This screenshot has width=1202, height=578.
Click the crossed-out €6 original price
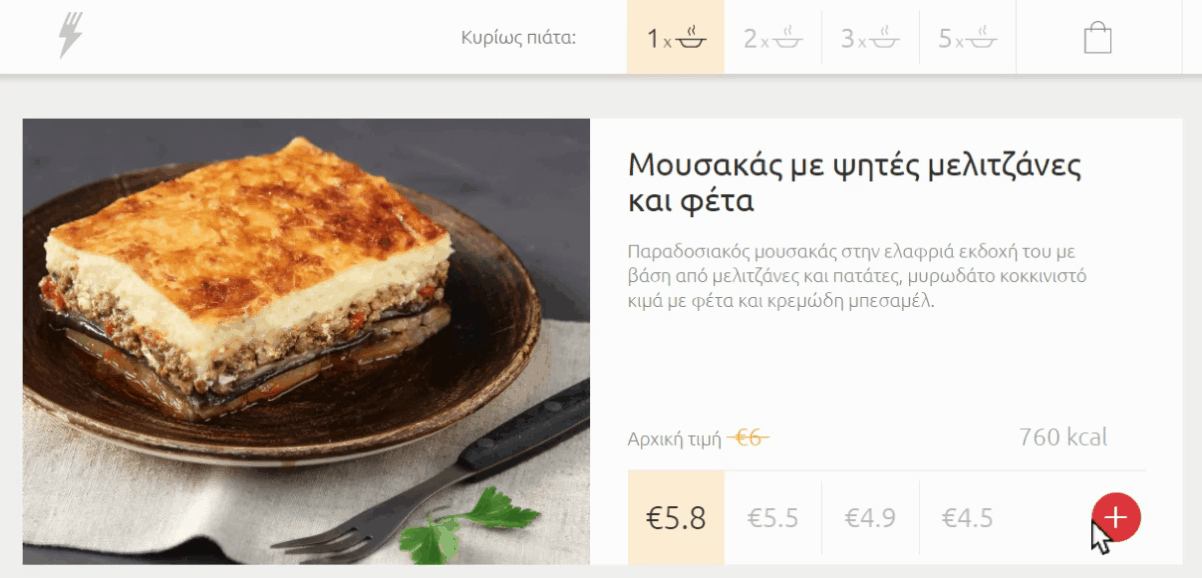point(749,438)
